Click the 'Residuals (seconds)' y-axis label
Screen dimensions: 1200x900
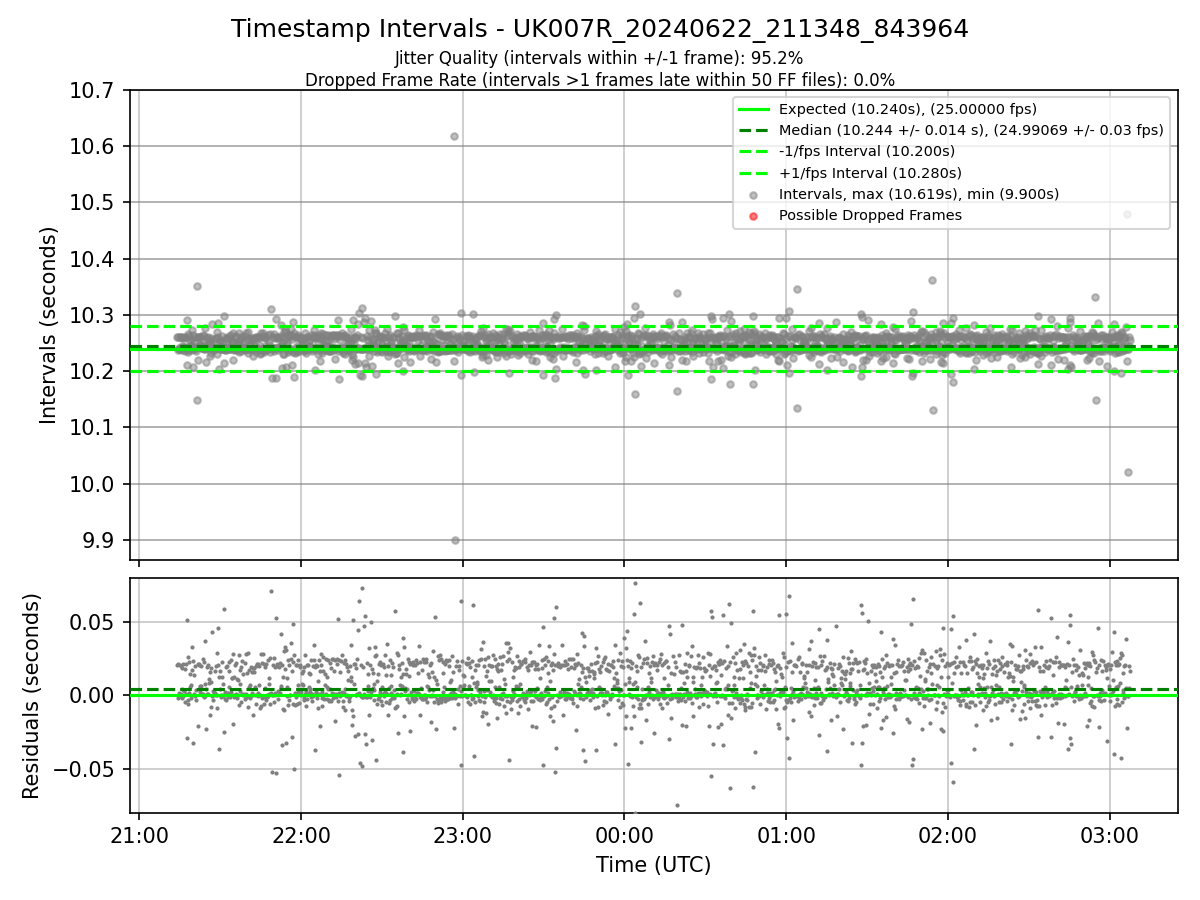(x=31, y=696)
